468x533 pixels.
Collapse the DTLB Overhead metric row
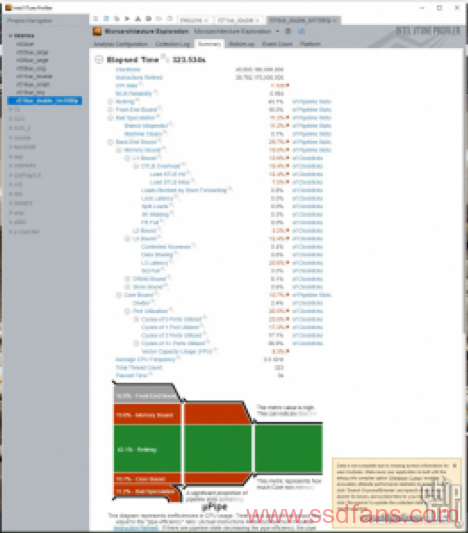[136, 166]
